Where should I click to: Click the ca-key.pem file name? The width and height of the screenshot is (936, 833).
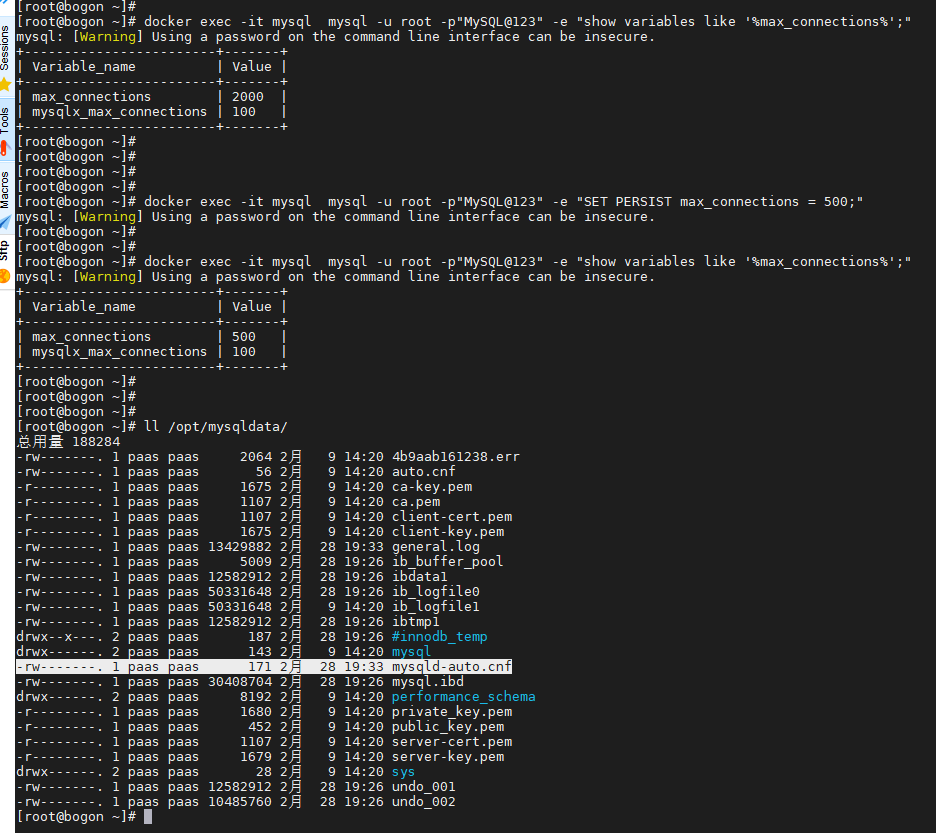point(432,487)
